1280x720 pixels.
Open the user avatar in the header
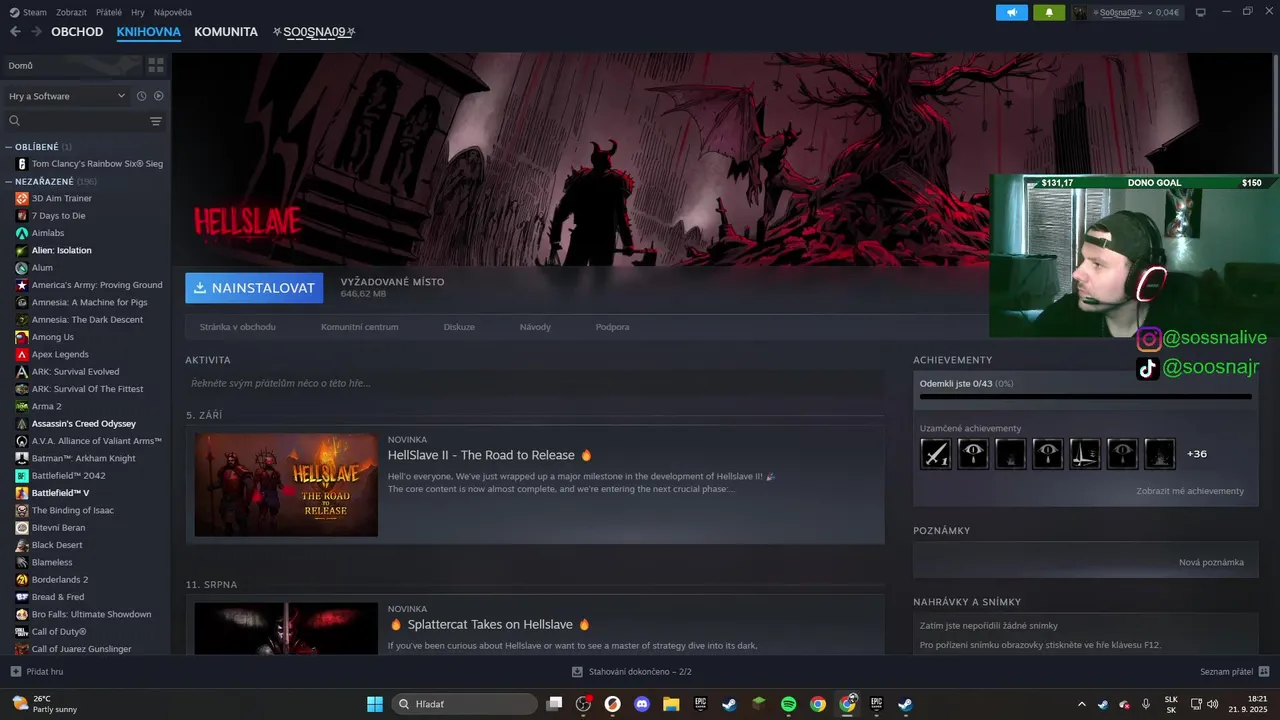click(x=1080, y=12)
